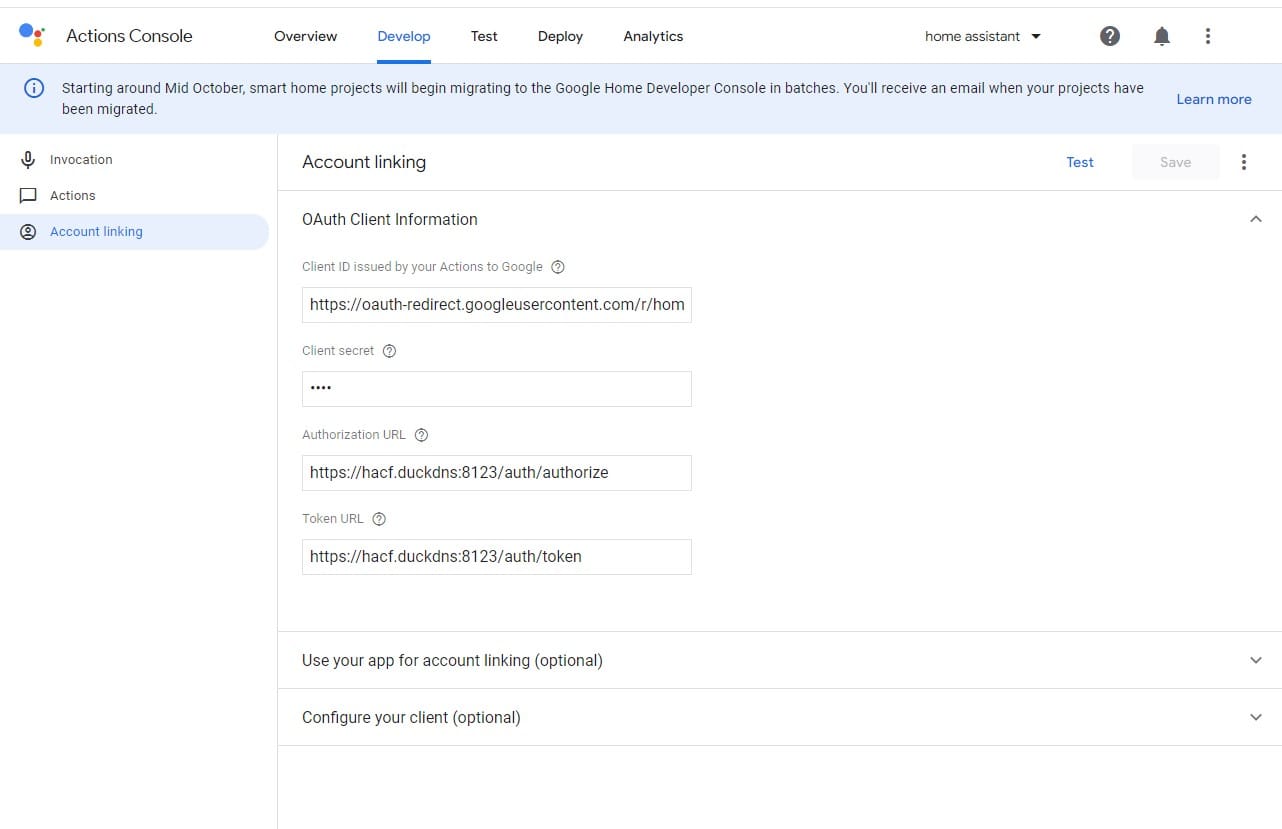Focus the Token URL input field
Viewport: 1282px width, 829px height.
tap(497, 557)
